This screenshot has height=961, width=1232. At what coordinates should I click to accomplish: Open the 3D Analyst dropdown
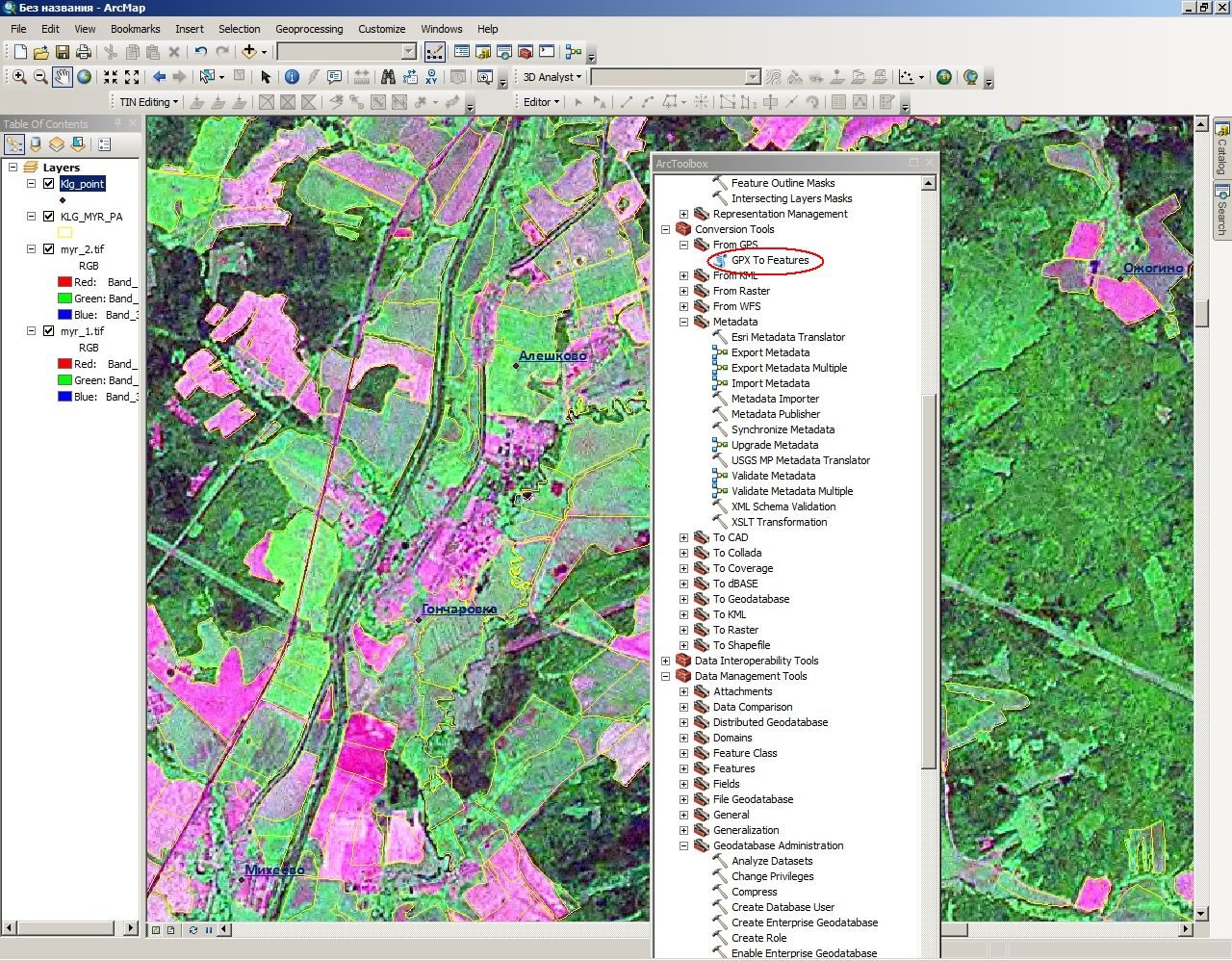(552, 77)
